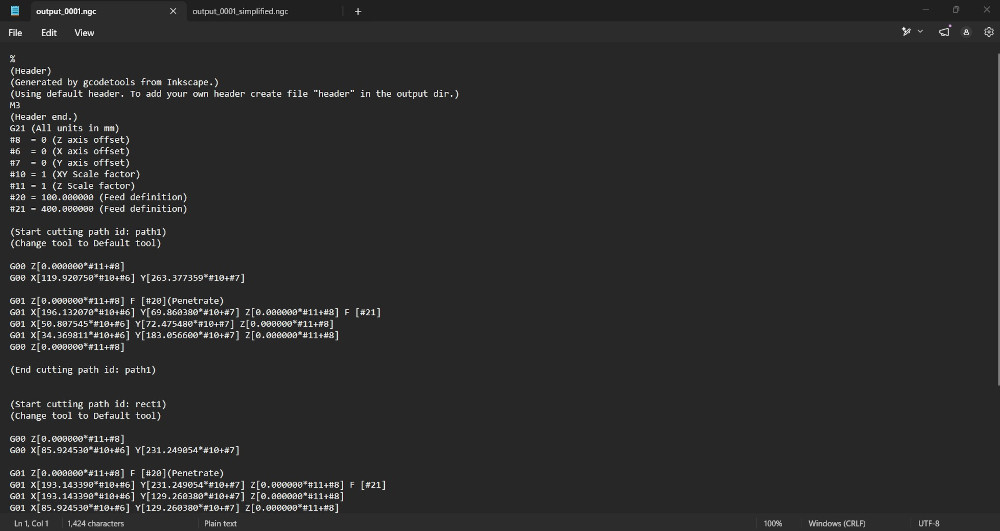The image size is (1000, 531).
Task: Add a new tab with plus icon
Action: click(x=358, y=11)
